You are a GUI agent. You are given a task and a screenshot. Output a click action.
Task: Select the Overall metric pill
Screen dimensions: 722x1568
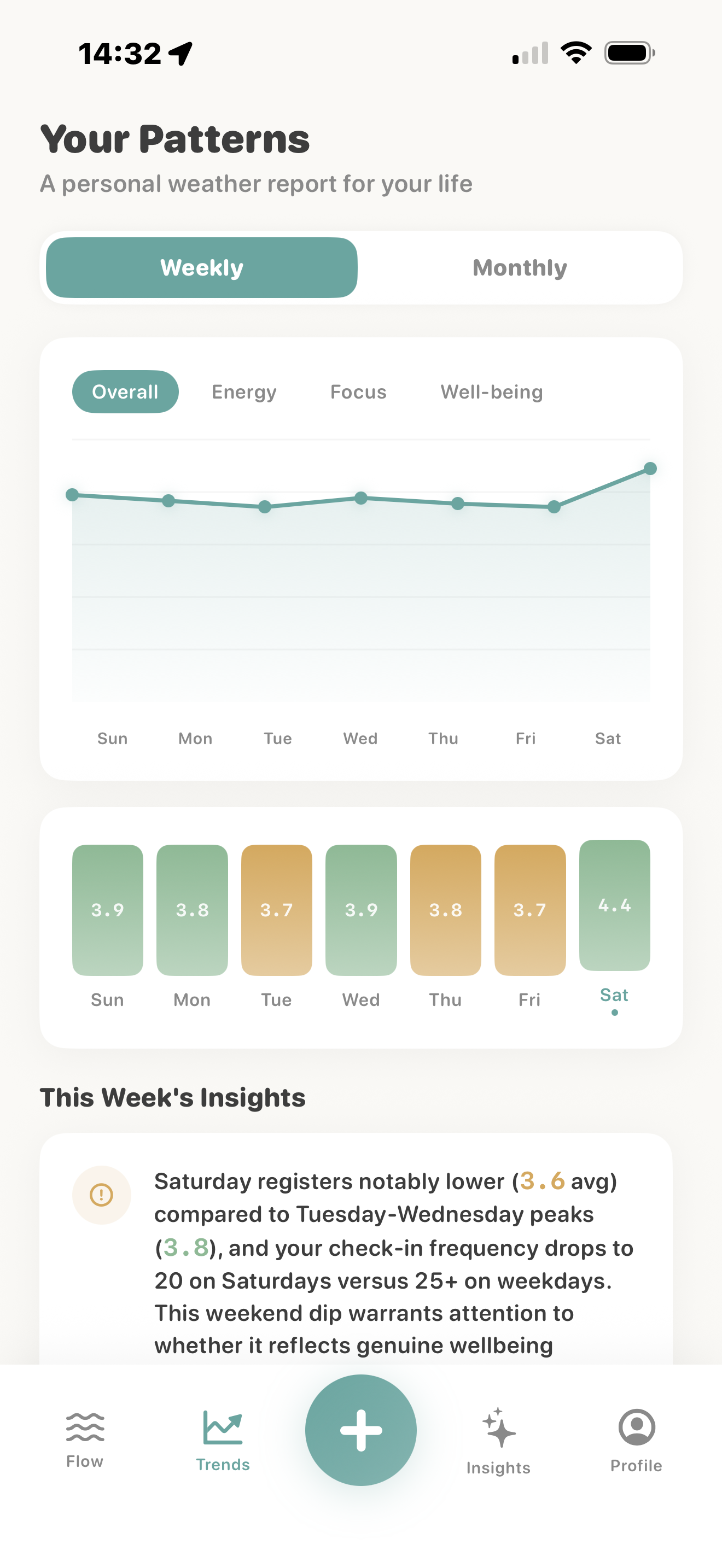pyautogui.click(x=125, y=392)
